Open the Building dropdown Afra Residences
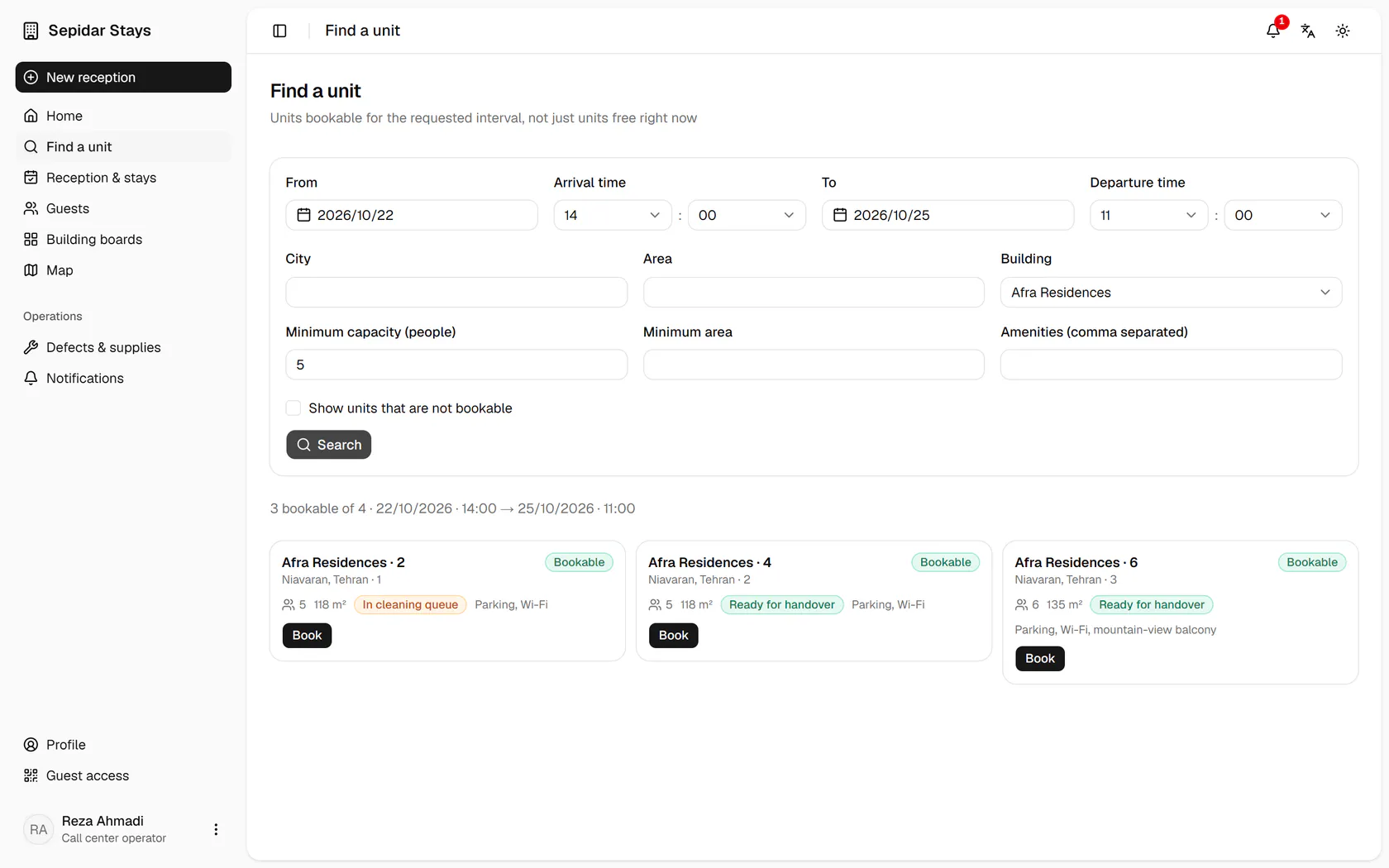The image size is (1389, 868). coord(1171,293)
